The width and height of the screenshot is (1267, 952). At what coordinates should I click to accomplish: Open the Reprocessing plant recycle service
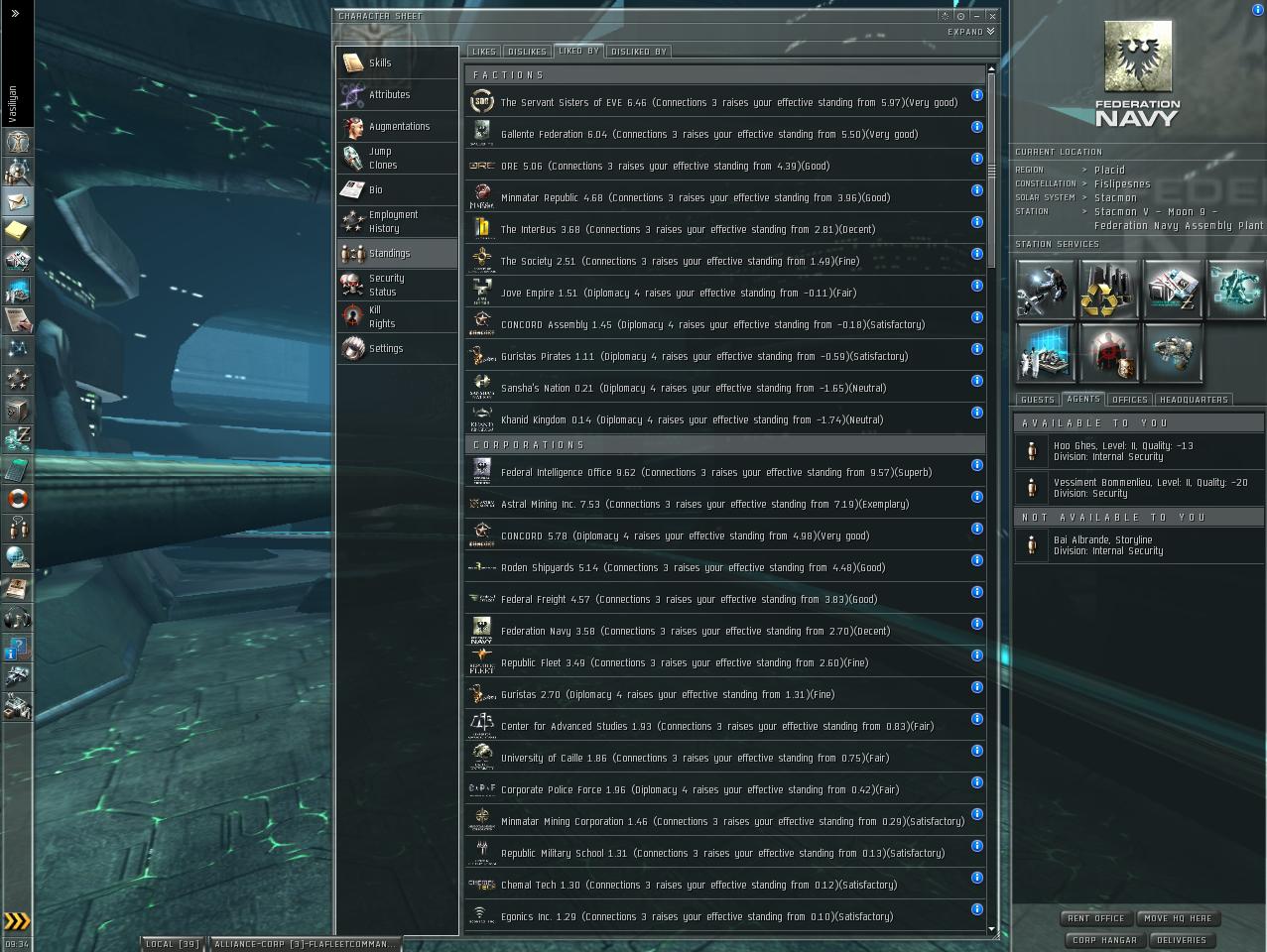[x=1108, y=290]
